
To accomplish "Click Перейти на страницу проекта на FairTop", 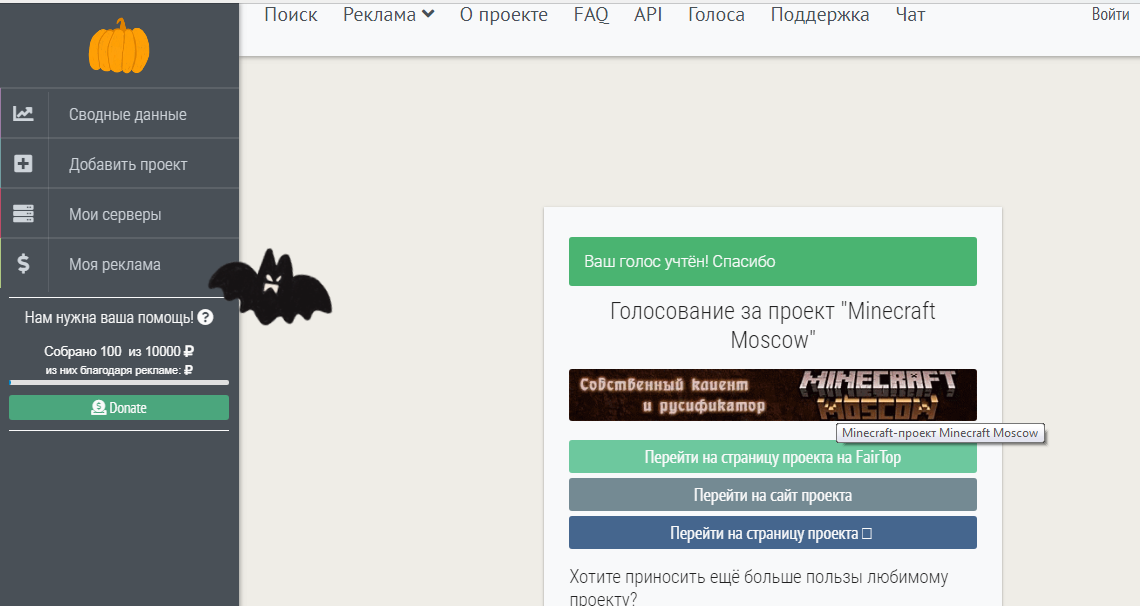I will pyautogui.click(x=772, y=457).
